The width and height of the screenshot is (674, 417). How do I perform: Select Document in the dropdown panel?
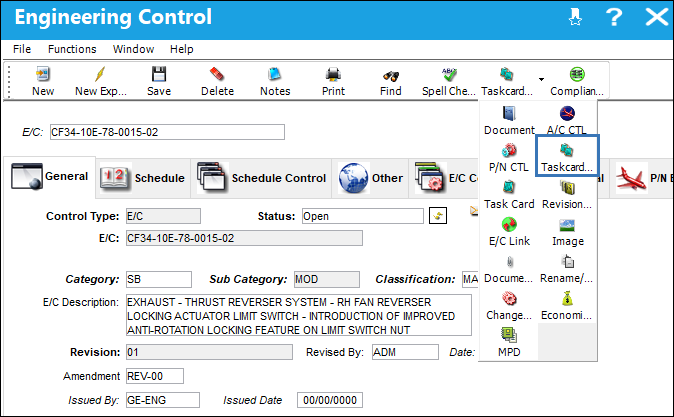coord(509,121)
